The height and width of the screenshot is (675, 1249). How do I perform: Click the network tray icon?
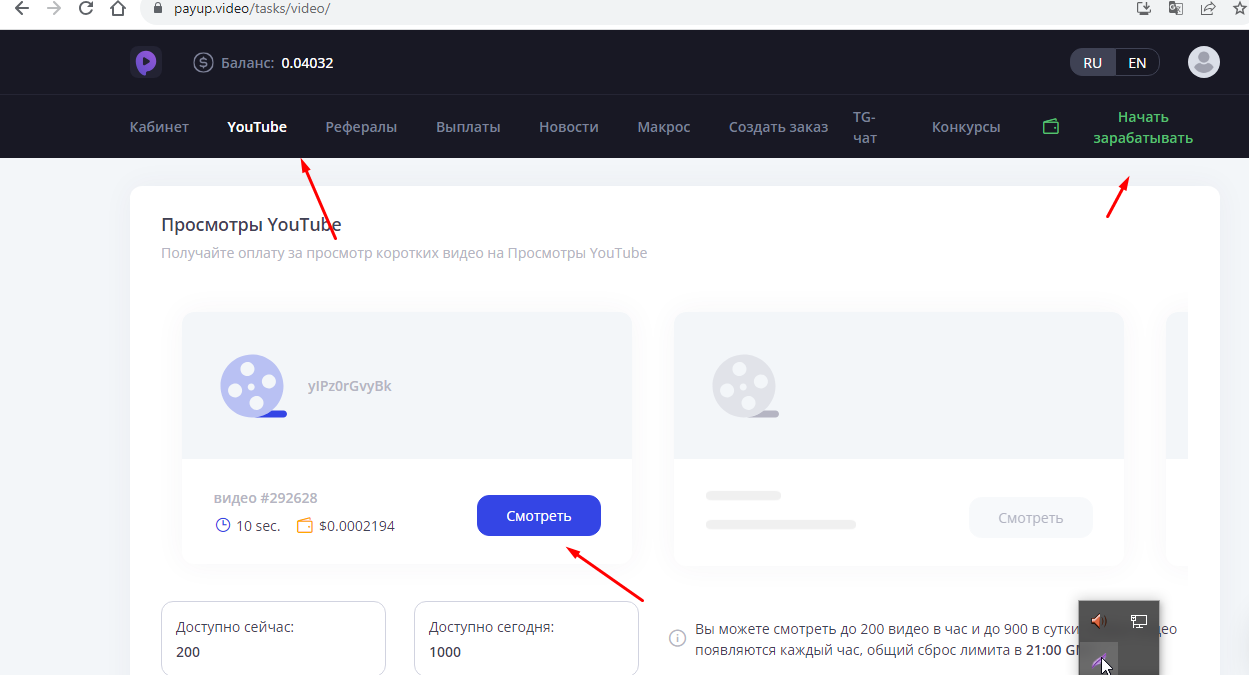click(1138, 622)
